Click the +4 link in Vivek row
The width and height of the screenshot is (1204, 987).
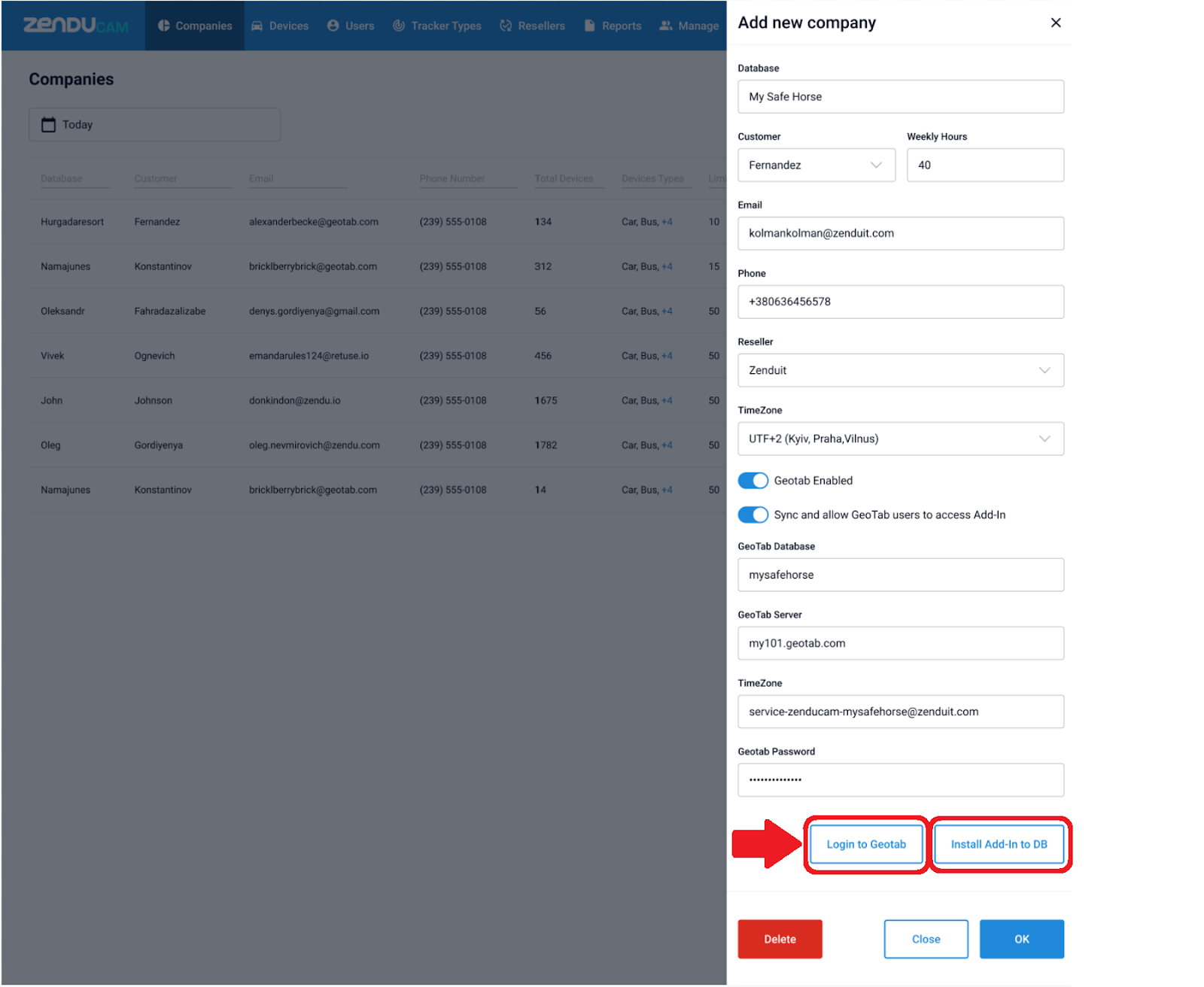667,356
